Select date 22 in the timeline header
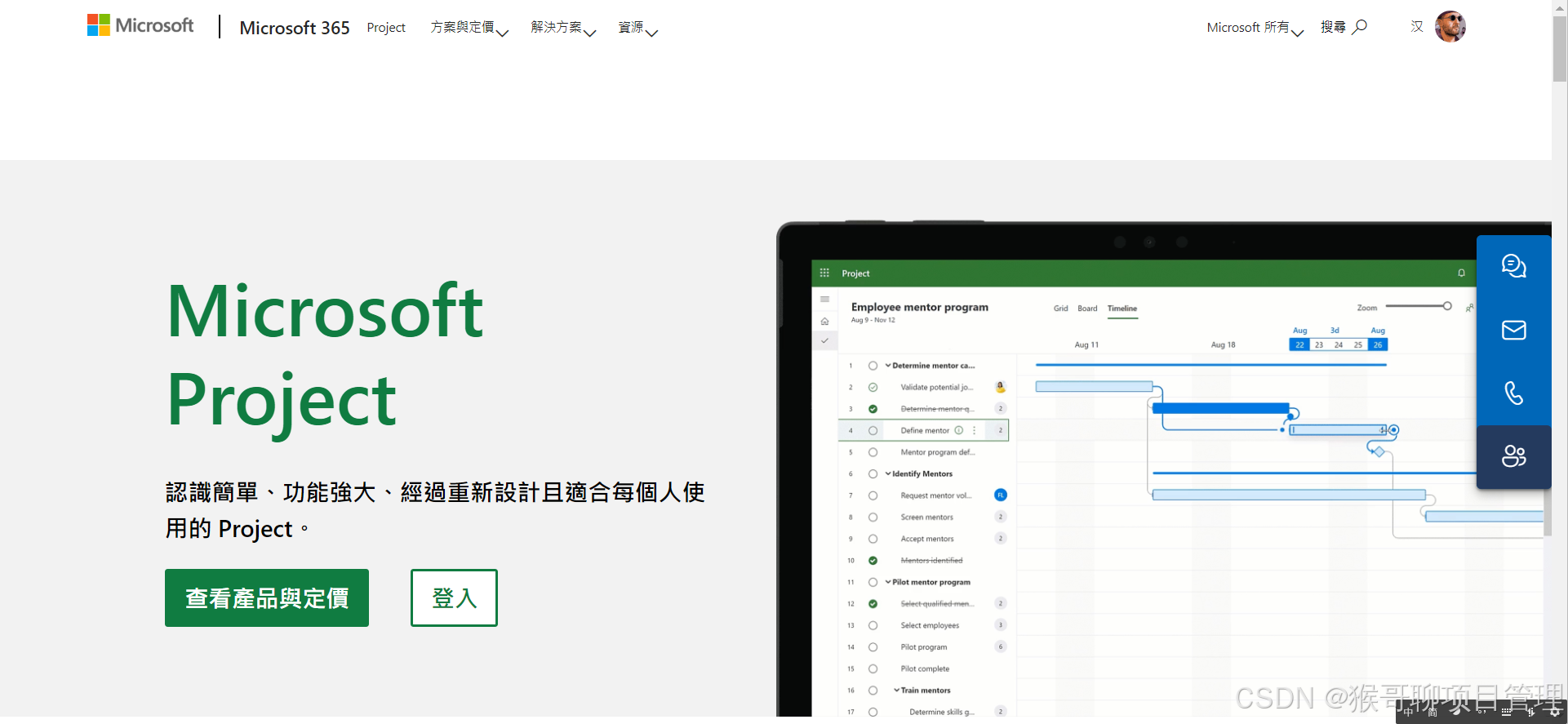This screenshot has height=724, width=1568. [x=1299, y=344]
